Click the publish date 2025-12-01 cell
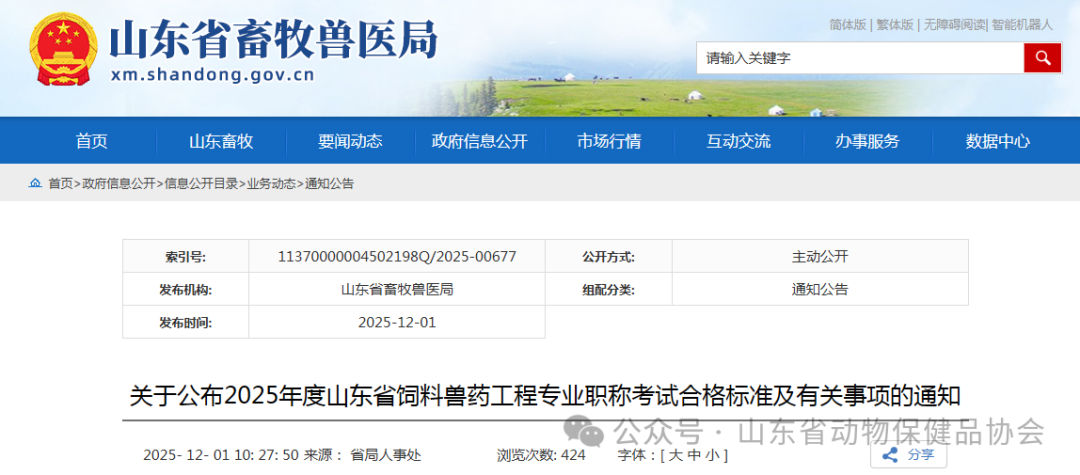 (397, 321)
